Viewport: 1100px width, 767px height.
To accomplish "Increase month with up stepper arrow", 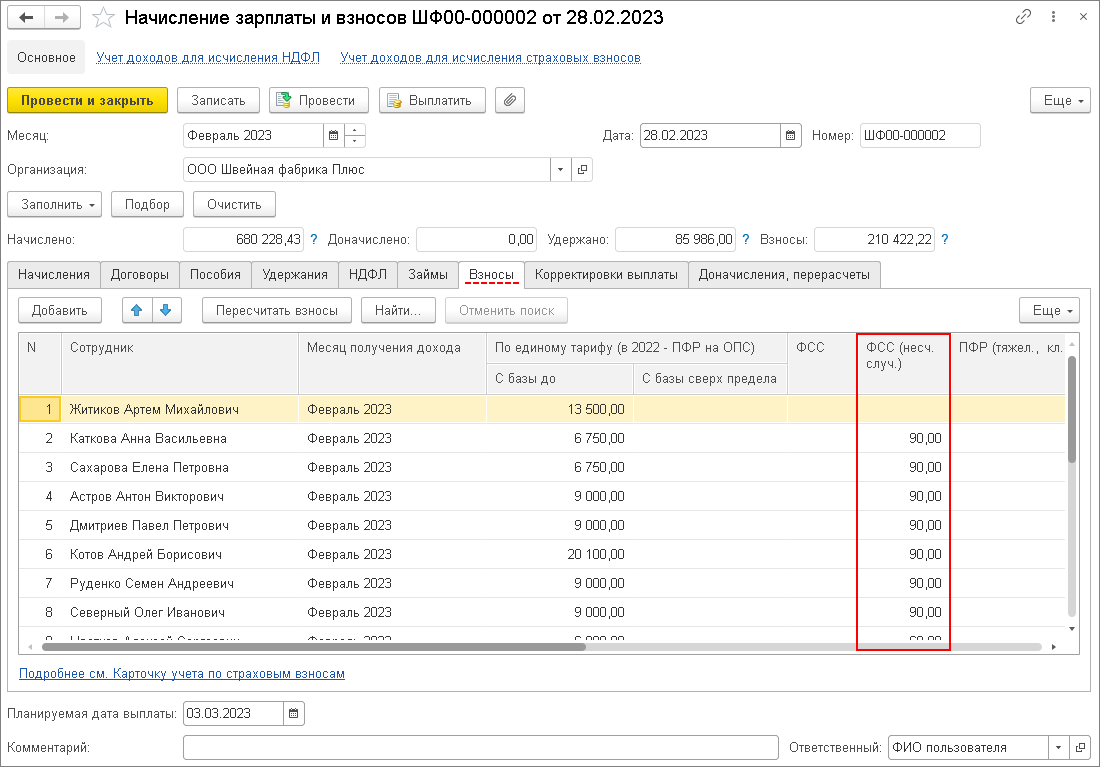I will tap(355, 130).
